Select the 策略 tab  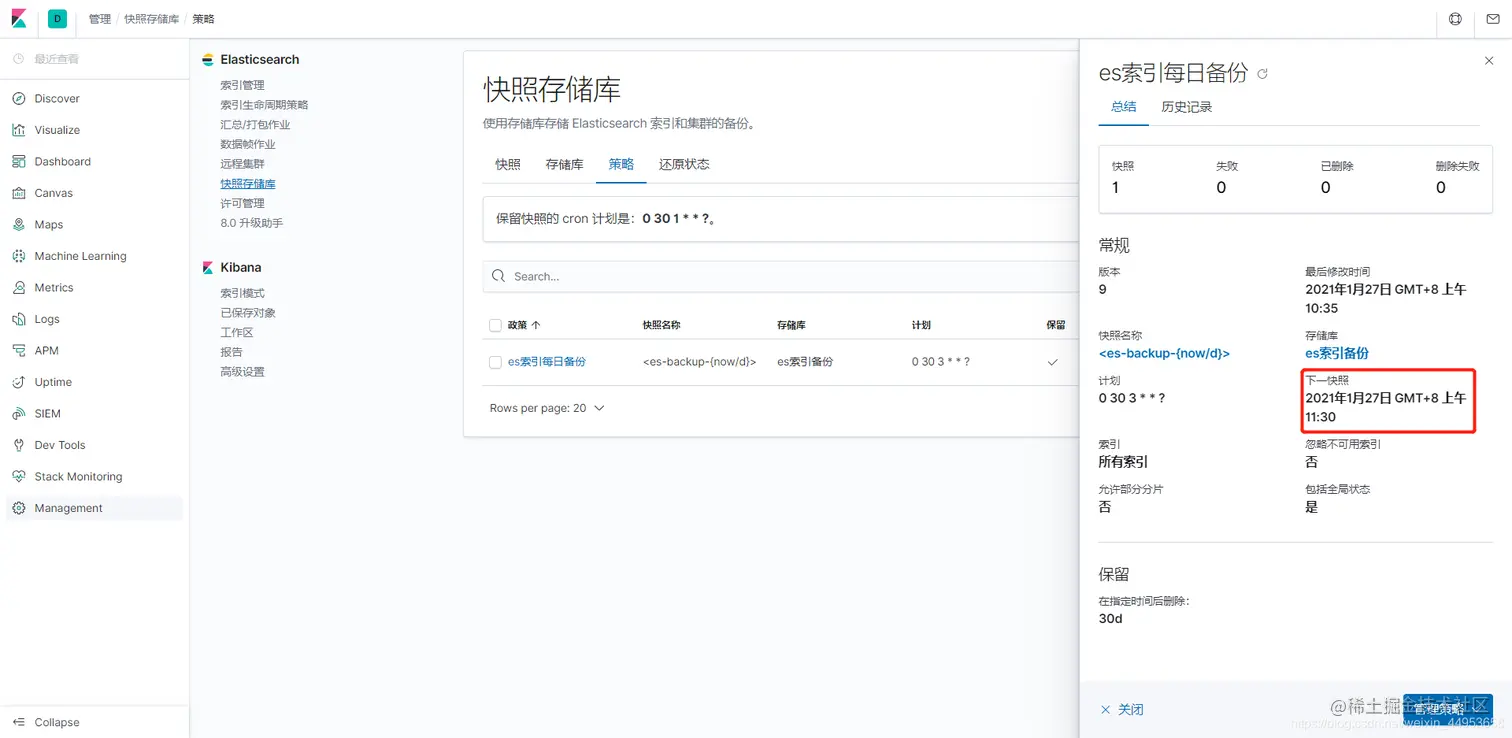coord(621,164)
